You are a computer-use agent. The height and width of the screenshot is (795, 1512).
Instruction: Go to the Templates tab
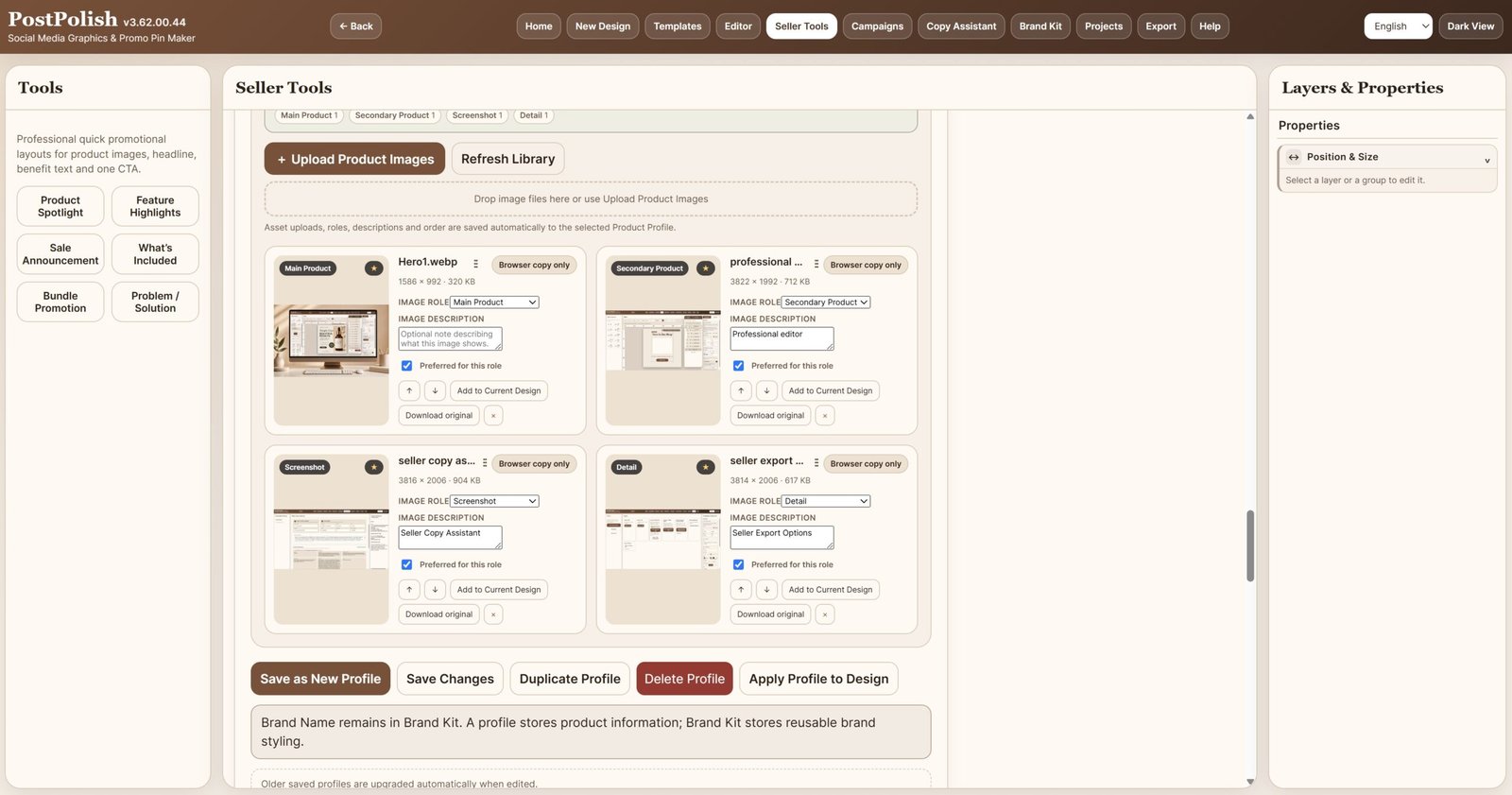[x=678, y=26]
